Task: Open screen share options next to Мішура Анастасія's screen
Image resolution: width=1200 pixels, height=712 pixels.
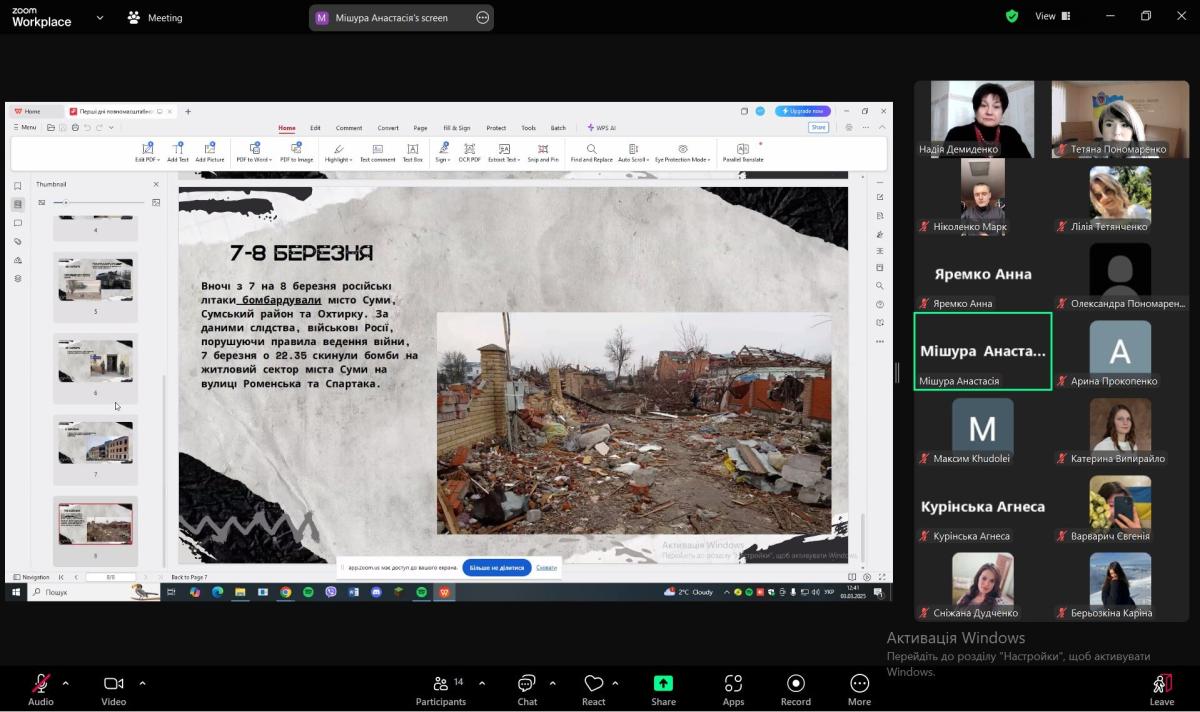Action: pyautogui.click(x=483, y=17)
